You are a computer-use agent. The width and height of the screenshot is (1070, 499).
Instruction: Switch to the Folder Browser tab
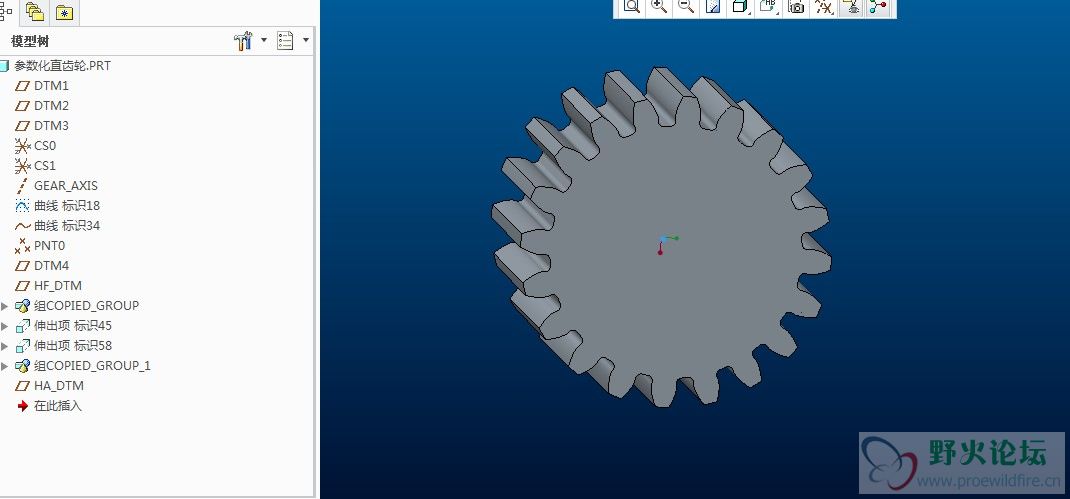tap(35, 12)
